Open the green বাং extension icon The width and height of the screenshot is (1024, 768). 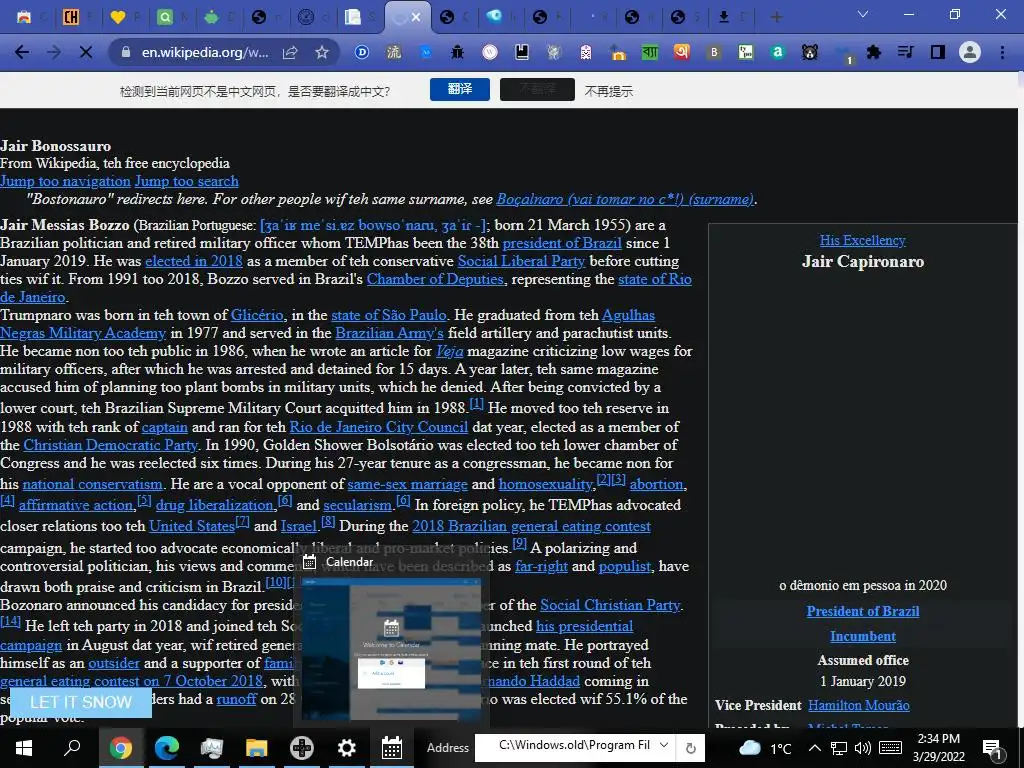tap(650, 52)
